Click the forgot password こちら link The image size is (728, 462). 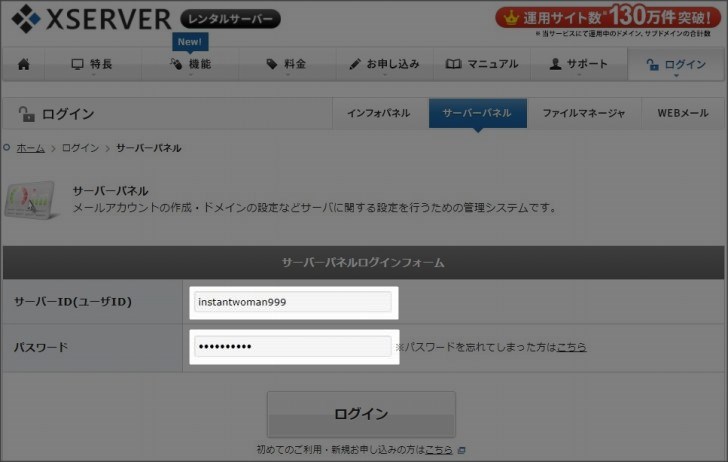tap(571, 347)
